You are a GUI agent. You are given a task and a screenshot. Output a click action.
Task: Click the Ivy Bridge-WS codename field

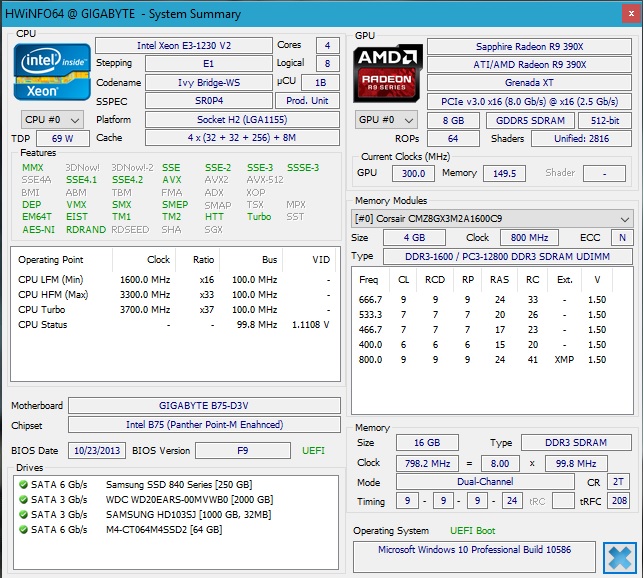pyautogui.click(x=209, y=82)
